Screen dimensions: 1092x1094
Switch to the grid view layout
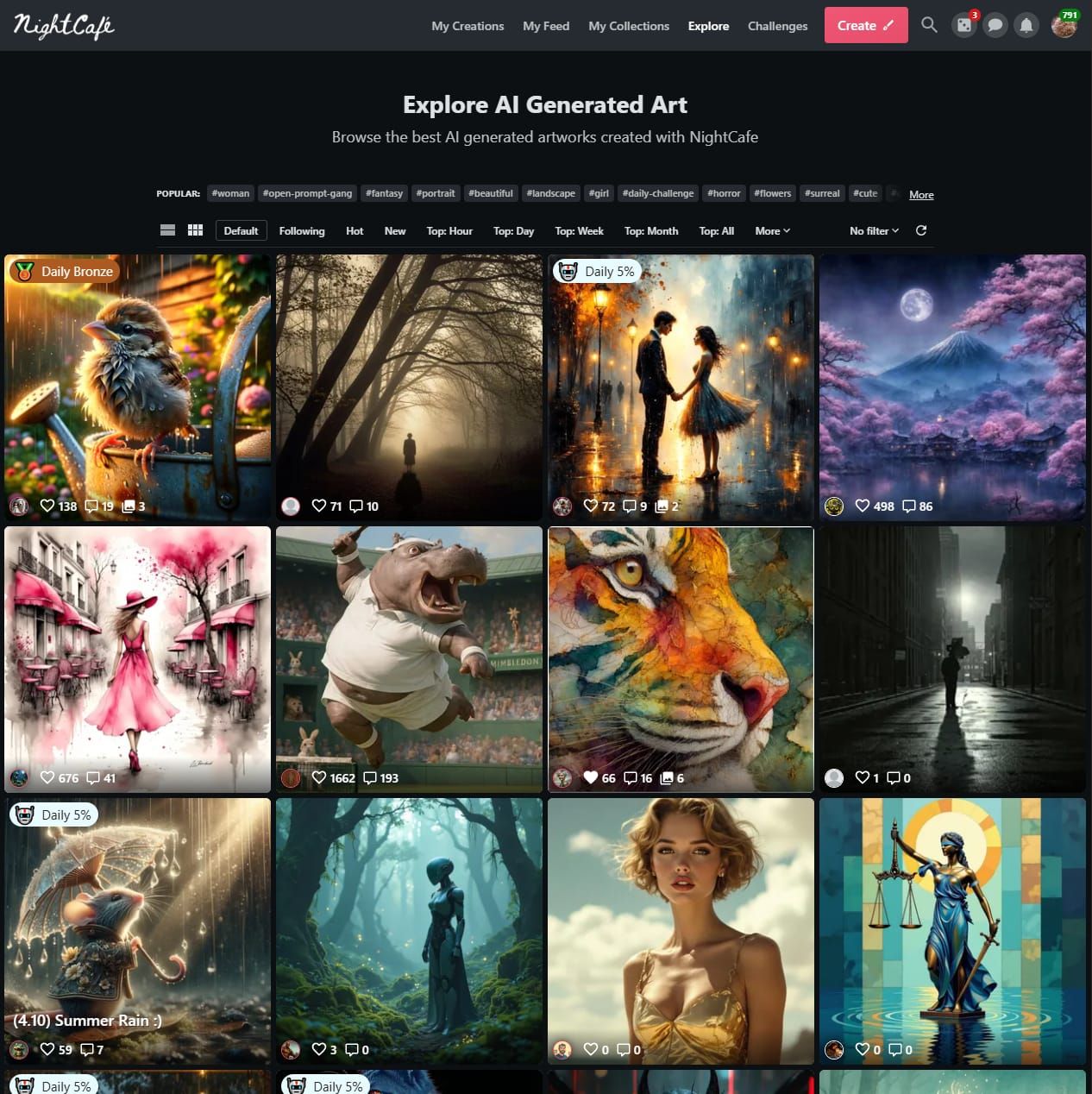[196, 230]
